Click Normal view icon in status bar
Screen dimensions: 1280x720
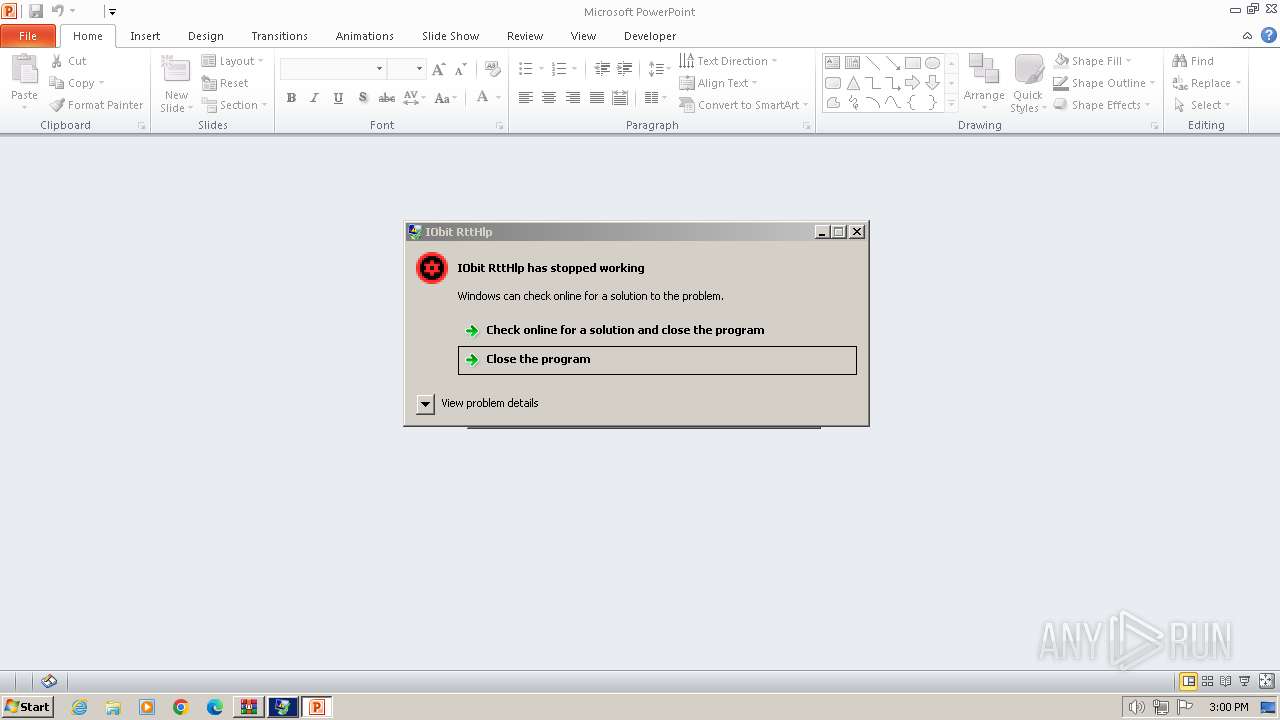1189,681
